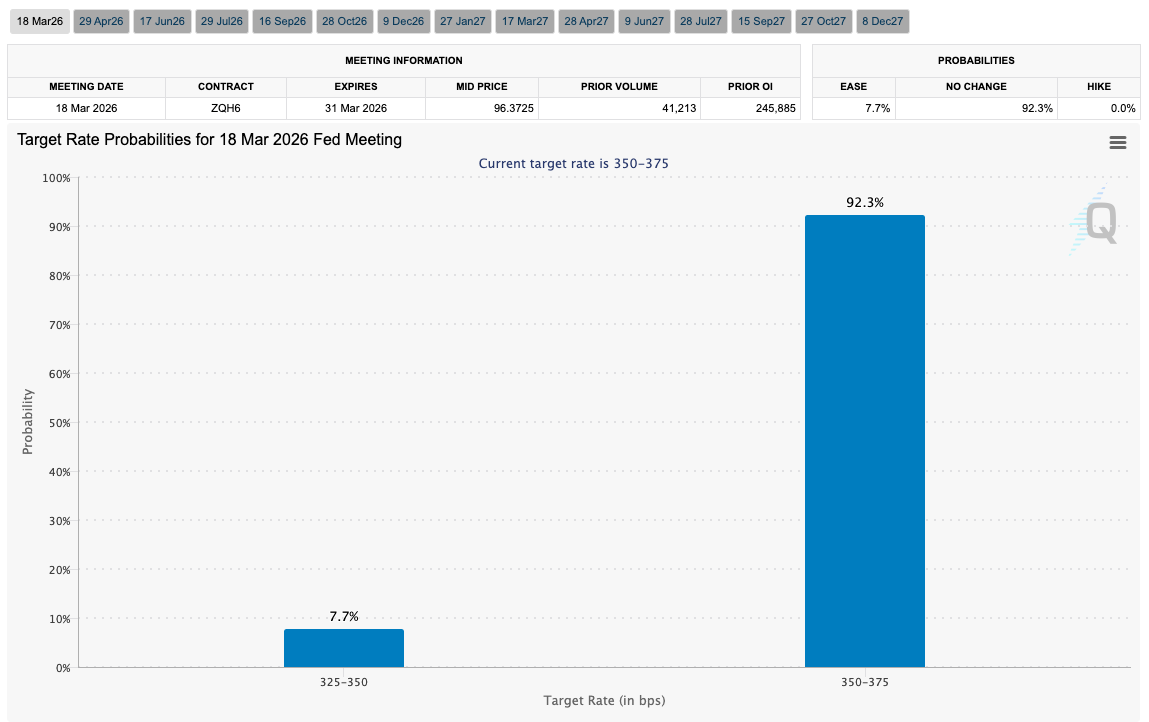
Task: Click the 7.7% bar label
Action: pos(344,617)
